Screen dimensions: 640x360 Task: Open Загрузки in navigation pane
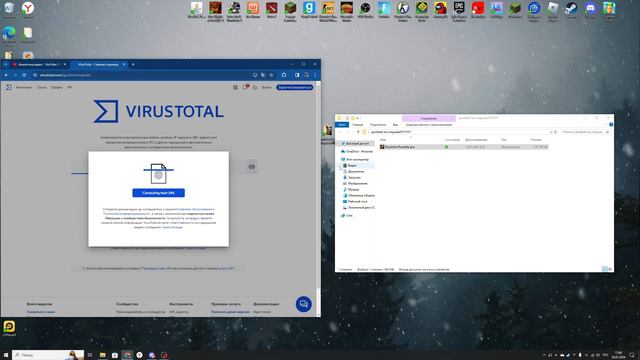(351, 178)
